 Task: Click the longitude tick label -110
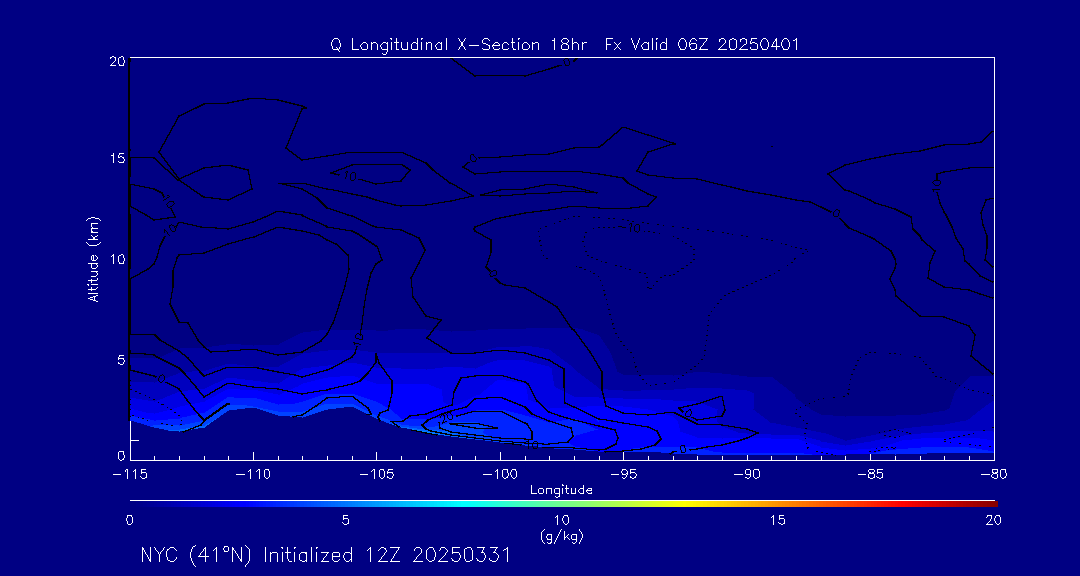point(253,475)
